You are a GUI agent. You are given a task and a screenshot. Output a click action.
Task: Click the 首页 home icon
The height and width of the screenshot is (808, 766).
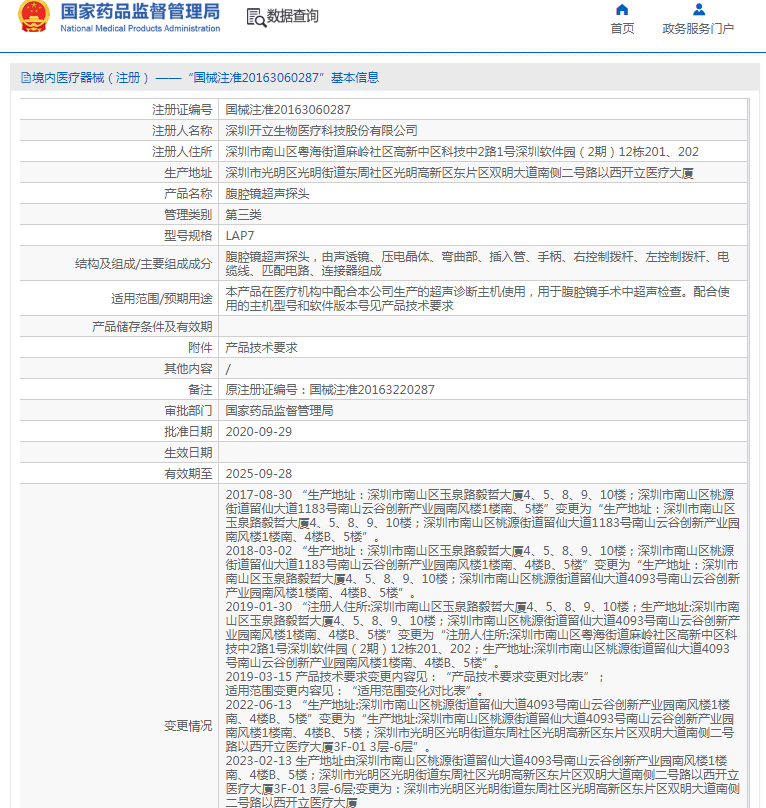pyautogui.click(x=622, y=10)
